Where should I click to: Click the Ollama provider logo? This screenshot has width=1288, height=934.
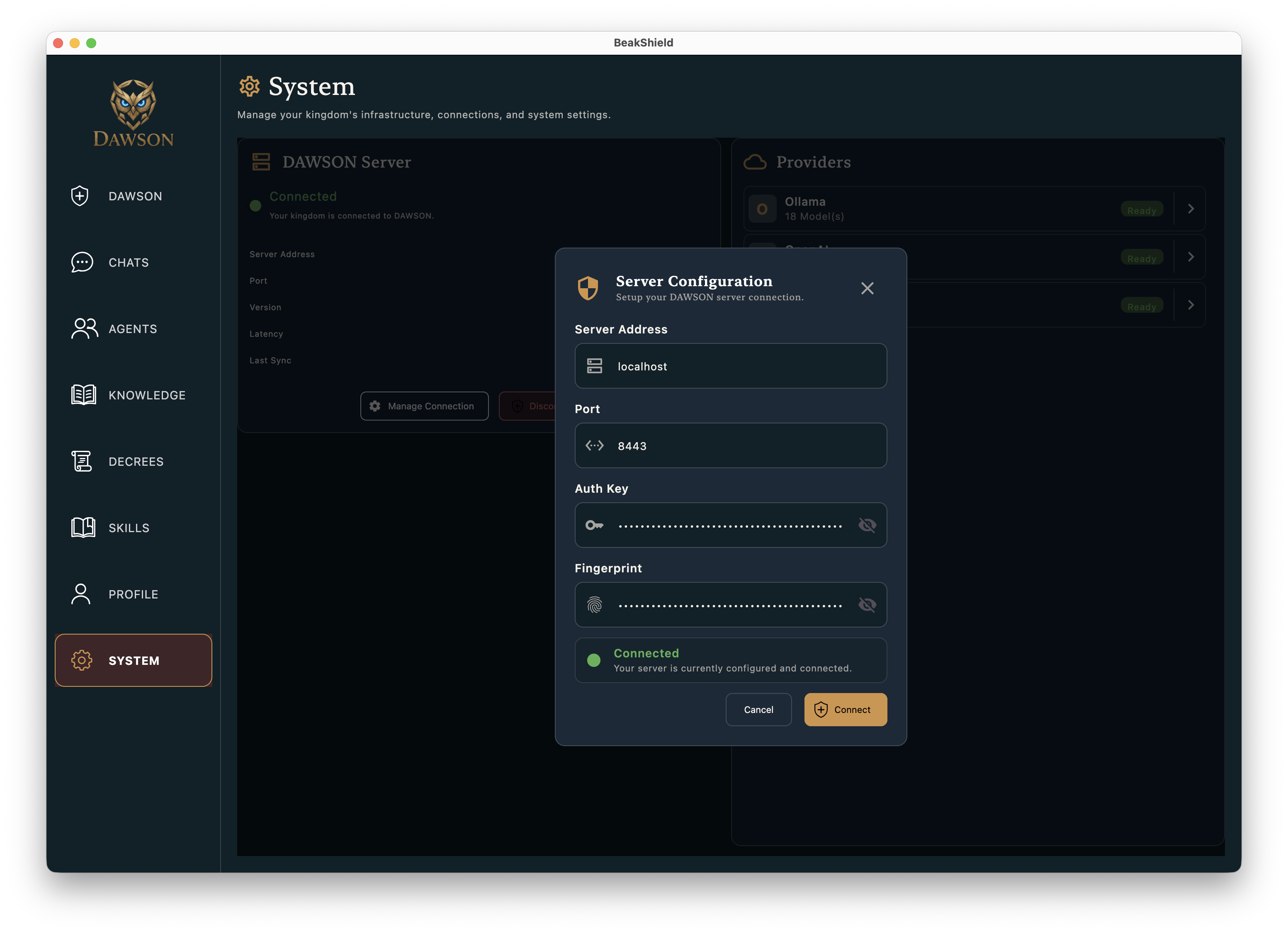click(x=762, y=209)
